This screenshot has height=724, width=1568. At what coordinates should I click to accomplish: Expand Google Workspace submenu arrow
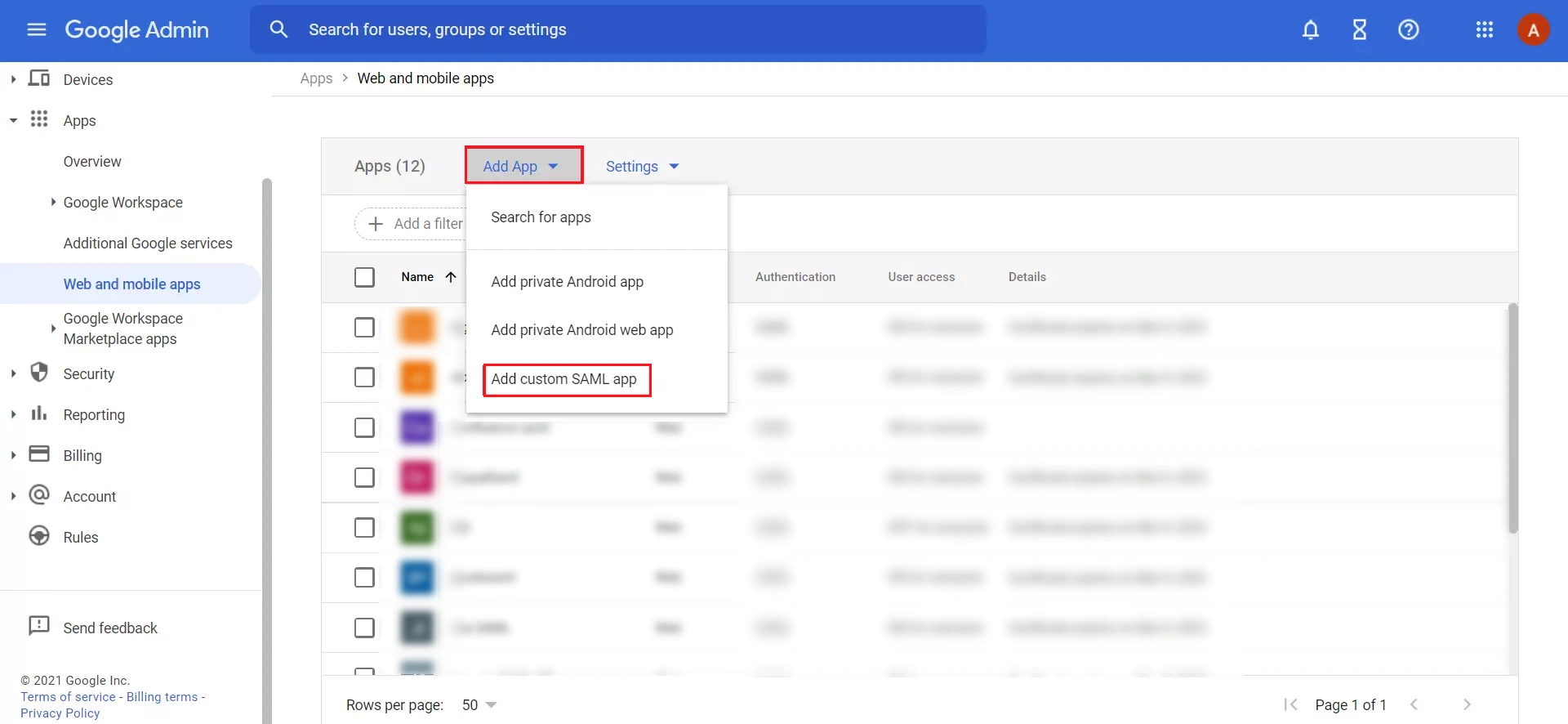click(x=53, y=202)
